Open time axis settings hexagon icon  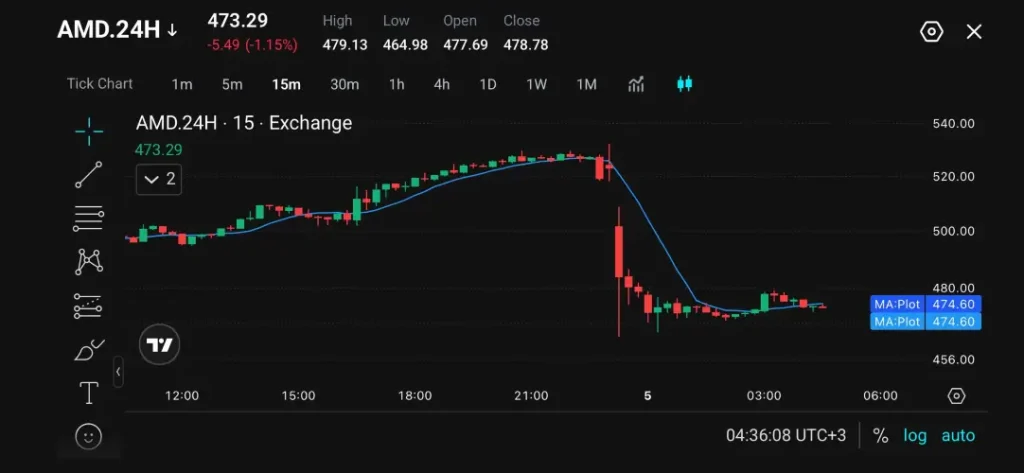(x=956, y=396)
